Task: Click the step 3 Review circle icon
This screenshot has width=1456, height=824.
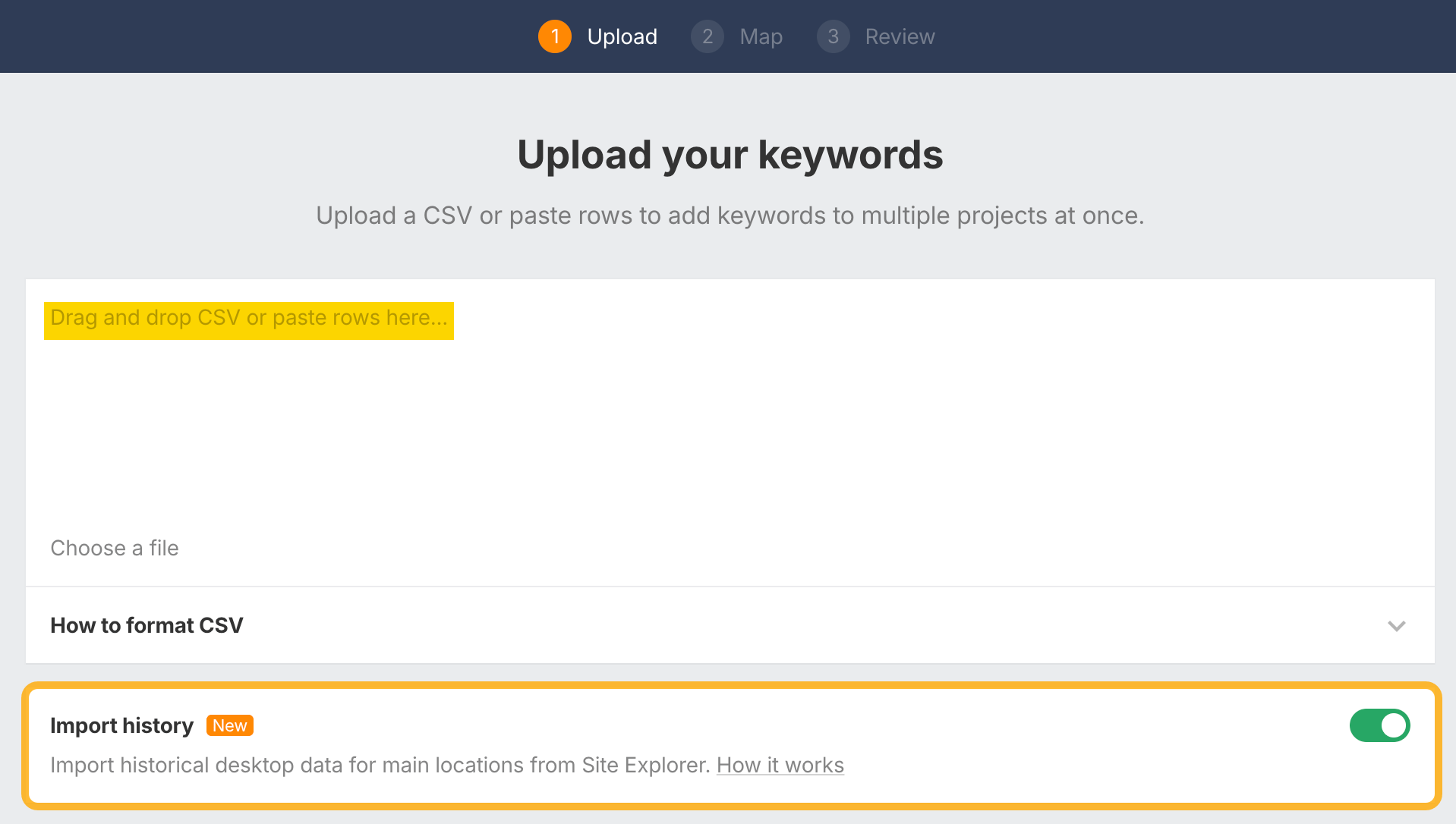Action: coord(833,36)
